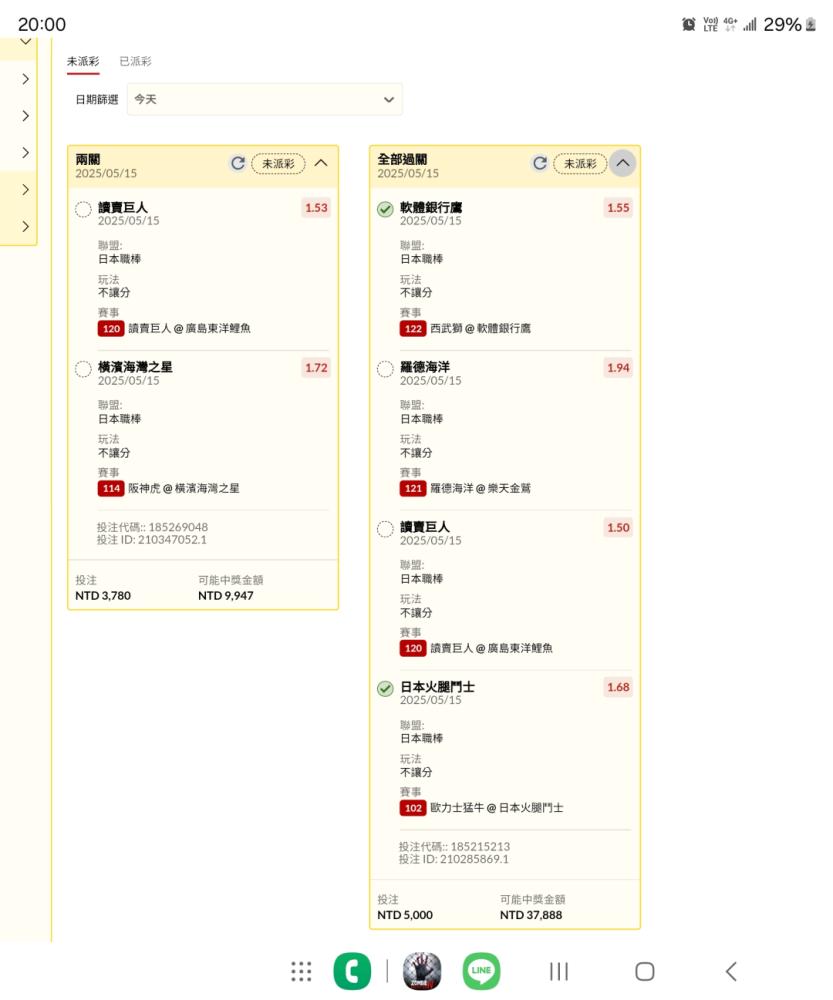Viewport: 833px width, 1000px height.
Task: Tap the 1.72 odds for 橫濱海灣之星
Action: coord(316,368)
